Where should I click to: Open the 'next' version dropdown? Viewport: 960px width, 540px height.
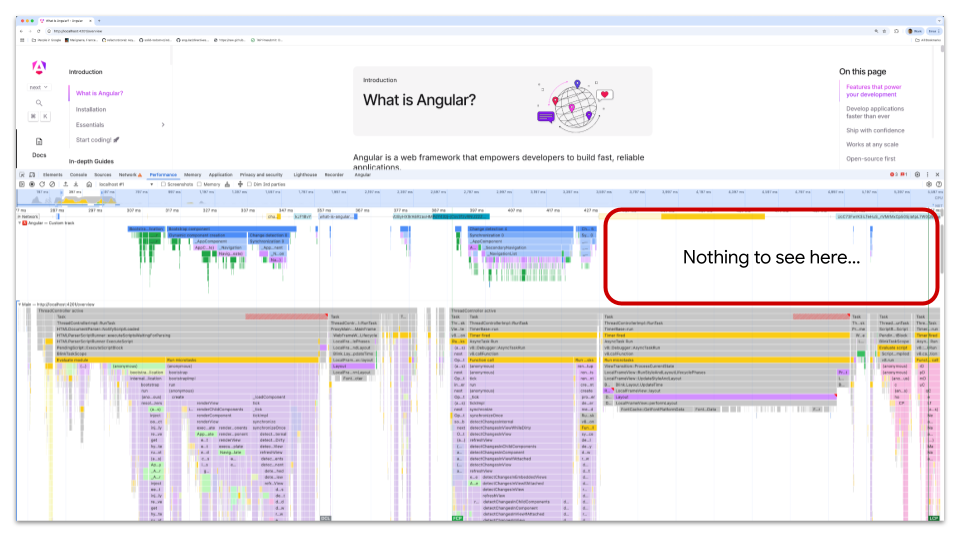pyautogui.click(x=39, y=88)
